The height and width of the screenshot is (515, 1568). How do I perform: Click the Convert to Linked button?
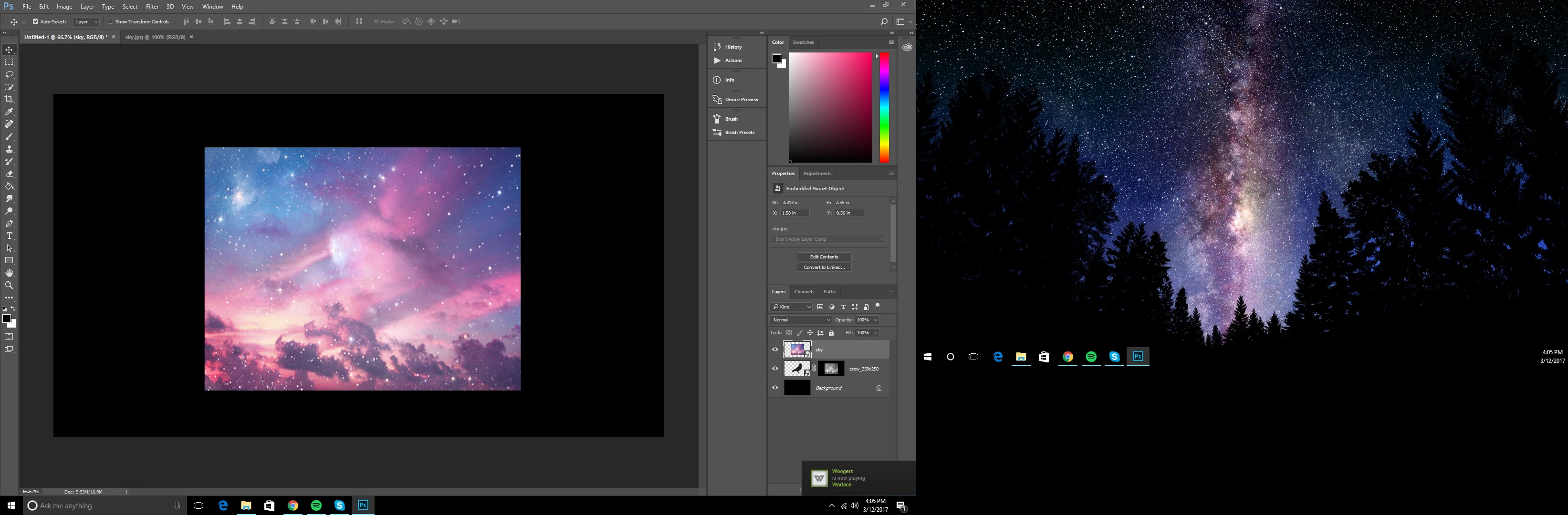coord(824,268)
